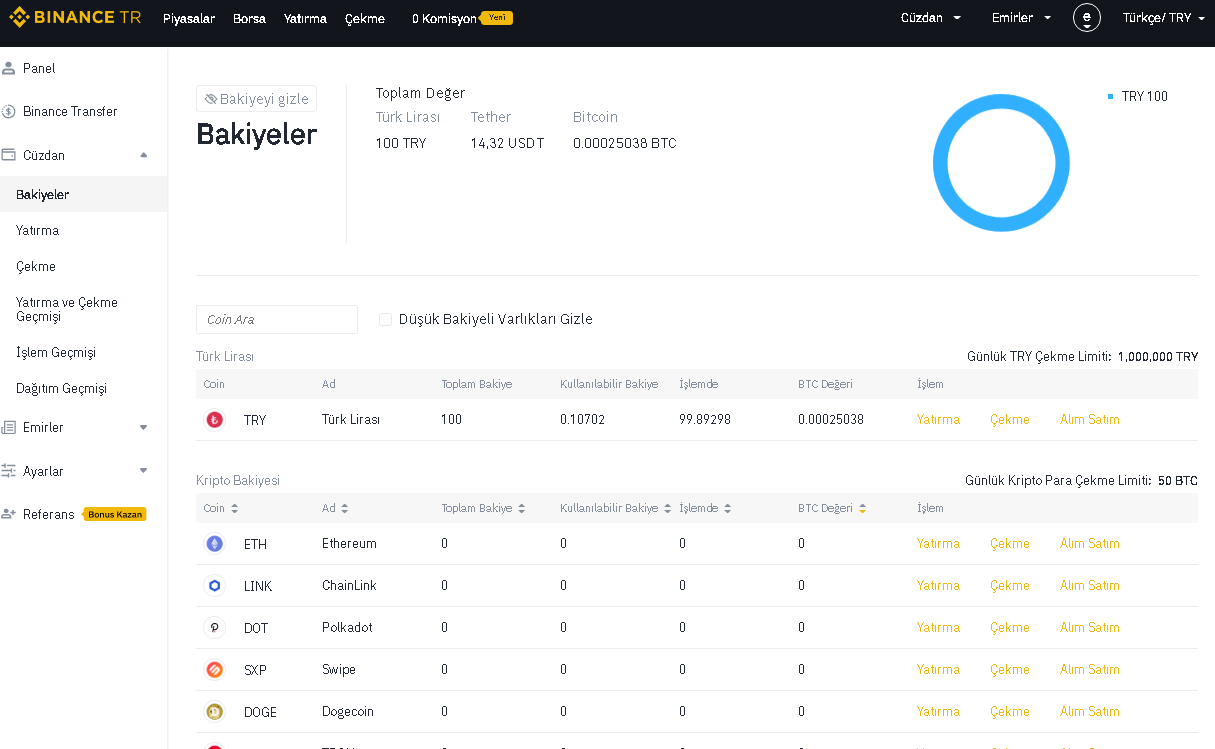Open Çekme in top navigation

pos(365,18)
